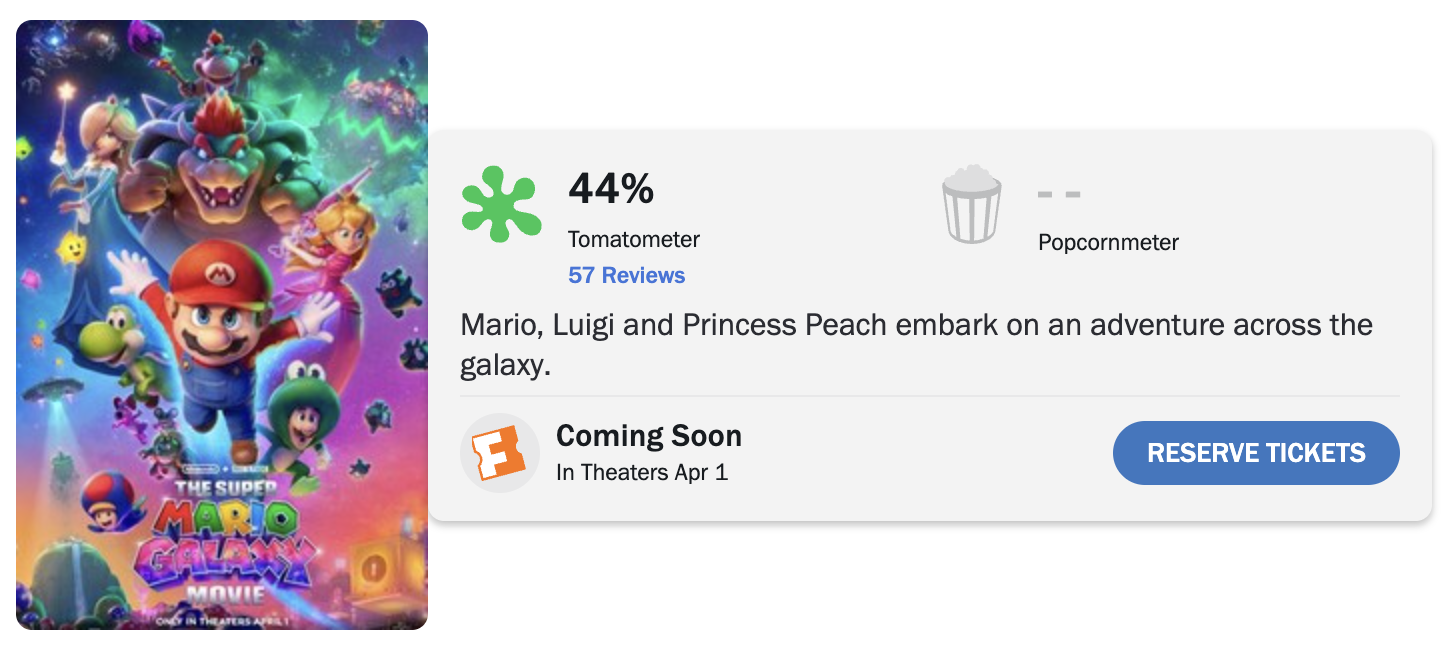
Task: Open the Super Mario Galaxy Movie poster
Action: pyautogui.click(x=222, y=325)
